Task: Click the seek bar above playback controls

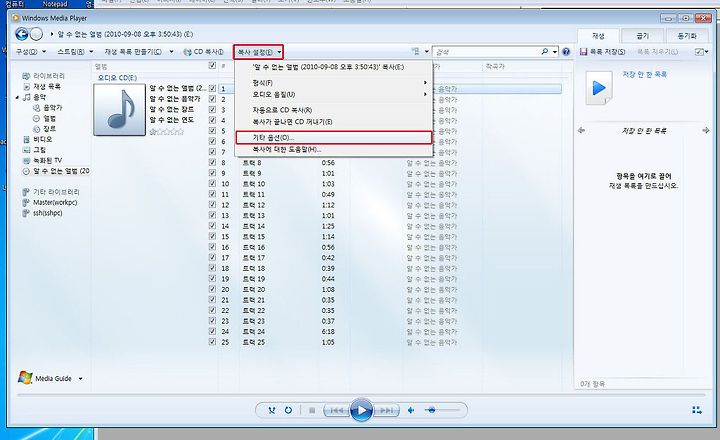Action: [361, 395]
